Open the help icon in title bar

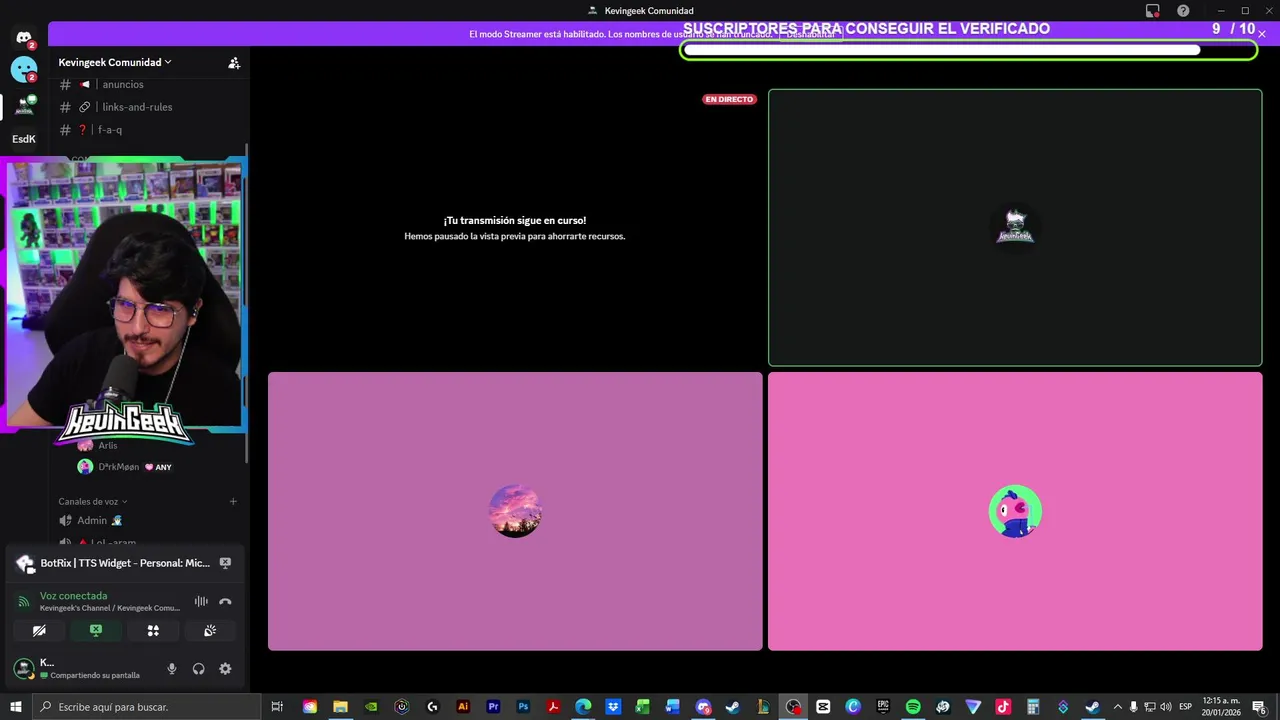click(1183, 11)
